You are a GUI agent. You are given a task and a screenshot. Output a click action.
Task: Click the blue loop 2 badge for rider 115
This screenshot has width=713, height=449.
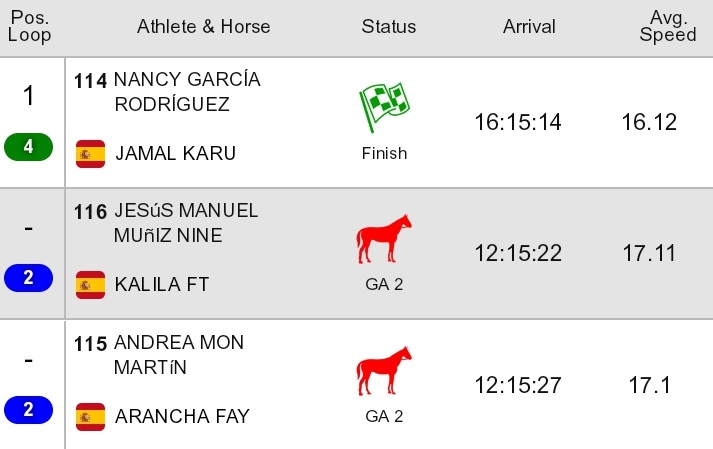(x=28, y=409)
